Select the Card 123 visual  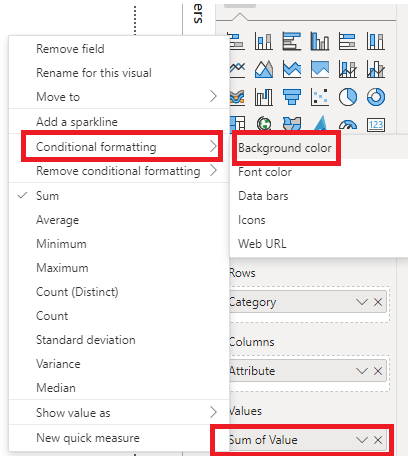click(376, 125)
